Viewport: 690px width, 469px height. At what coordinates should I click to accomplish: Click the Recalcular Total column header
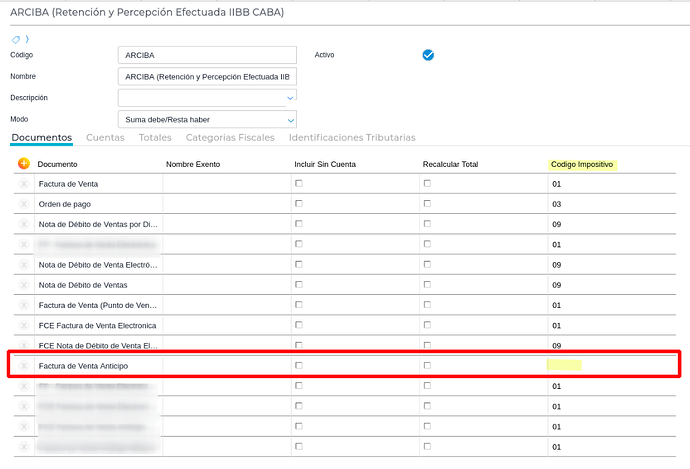[450, 165]
